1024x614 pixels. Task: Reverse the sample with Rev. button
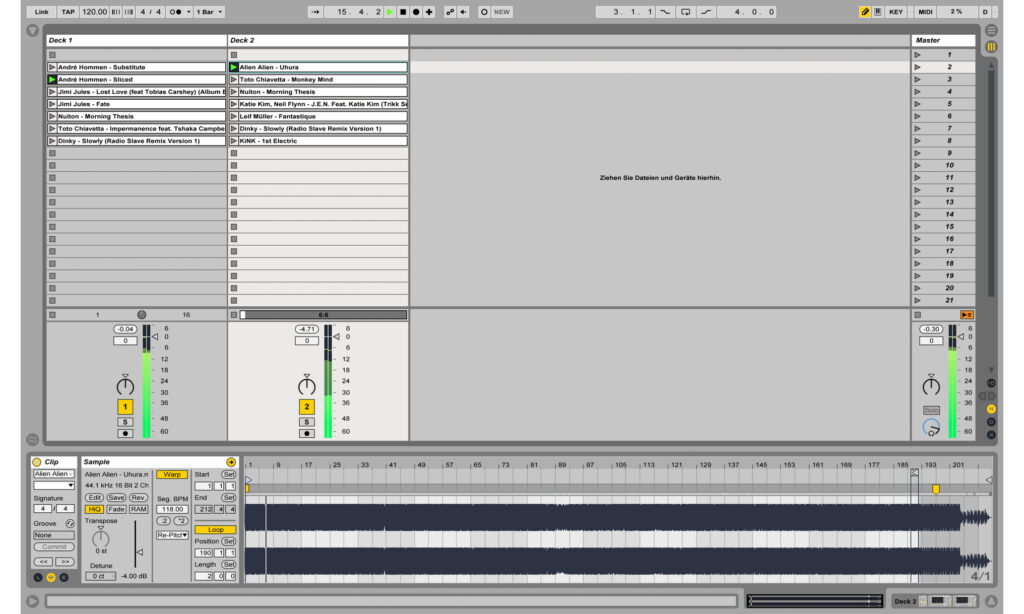[138, 498]
